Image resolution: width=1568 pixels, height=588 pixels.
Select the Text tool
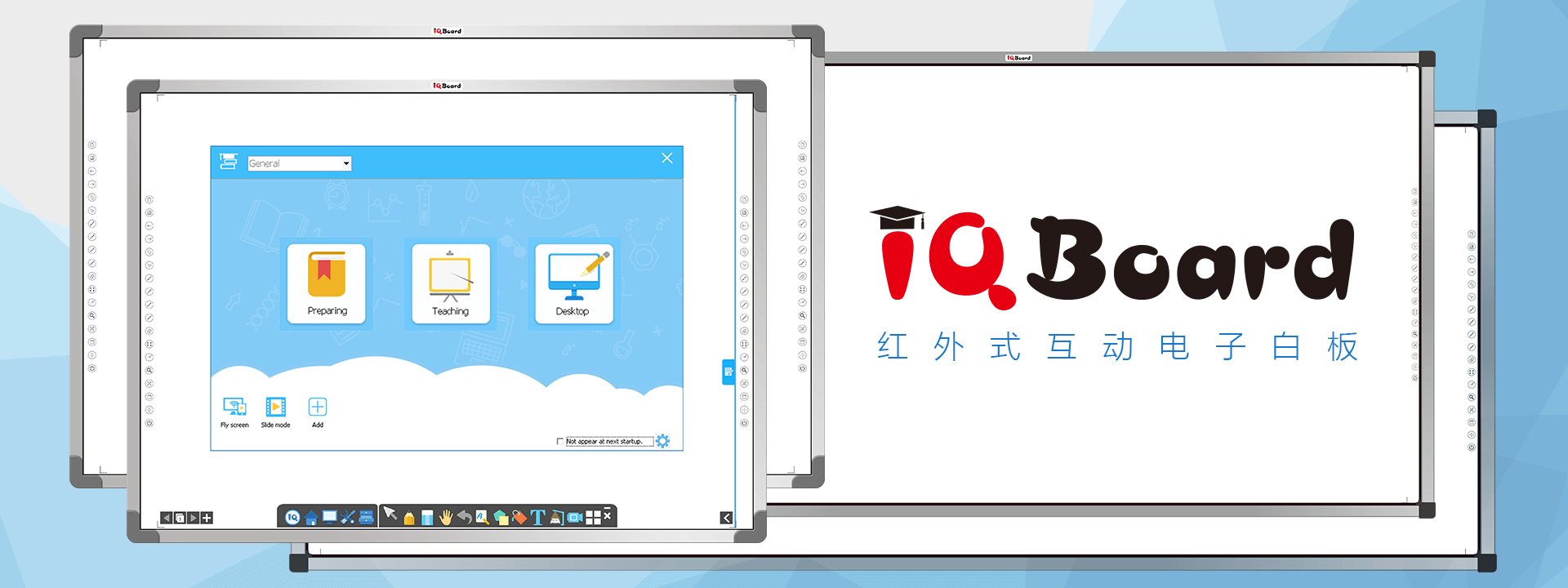[537, 517]
